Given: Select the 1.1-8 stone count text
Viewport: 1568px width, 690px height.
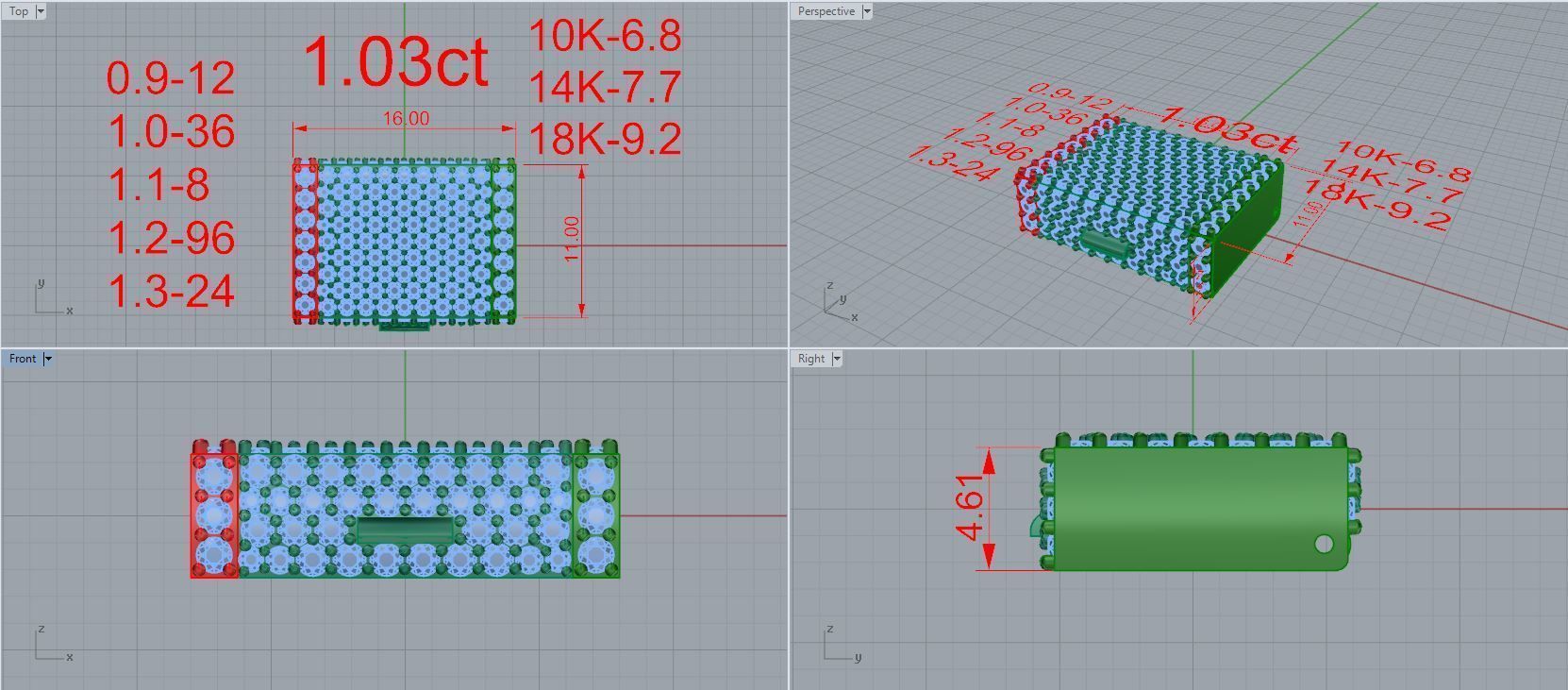Looking at the screenshot, I should (x=158, y=184).
